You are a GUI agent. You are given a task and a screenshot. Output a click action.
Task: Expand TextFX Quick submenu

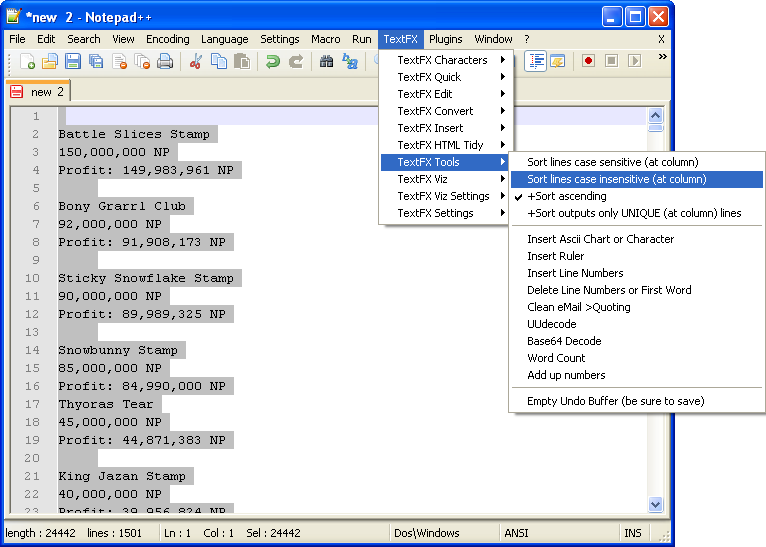point(446,77)
